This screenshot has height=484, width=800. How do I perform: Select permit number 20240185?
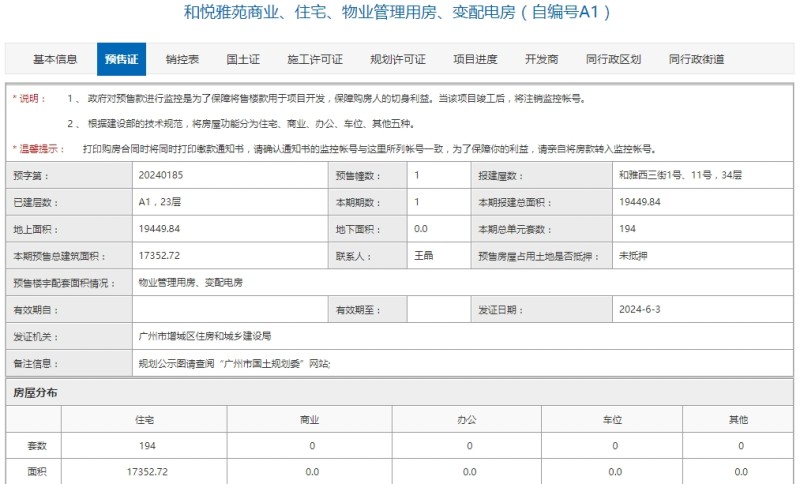pyautogui.click(x=161, y=175)
